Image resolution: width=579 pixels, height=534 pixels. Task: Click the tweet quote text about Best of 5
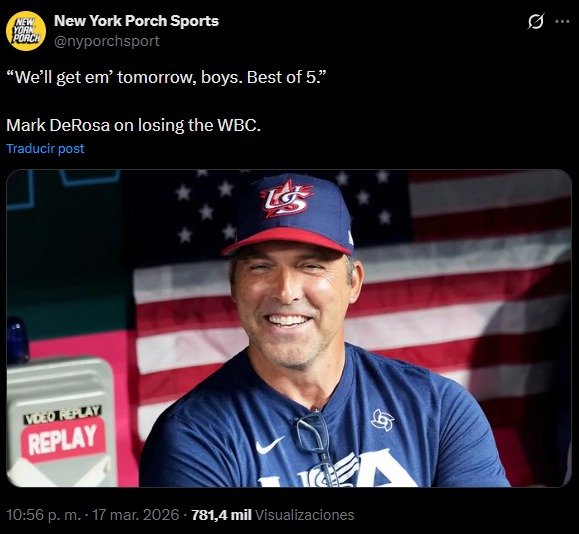click(x=167, y=78)
